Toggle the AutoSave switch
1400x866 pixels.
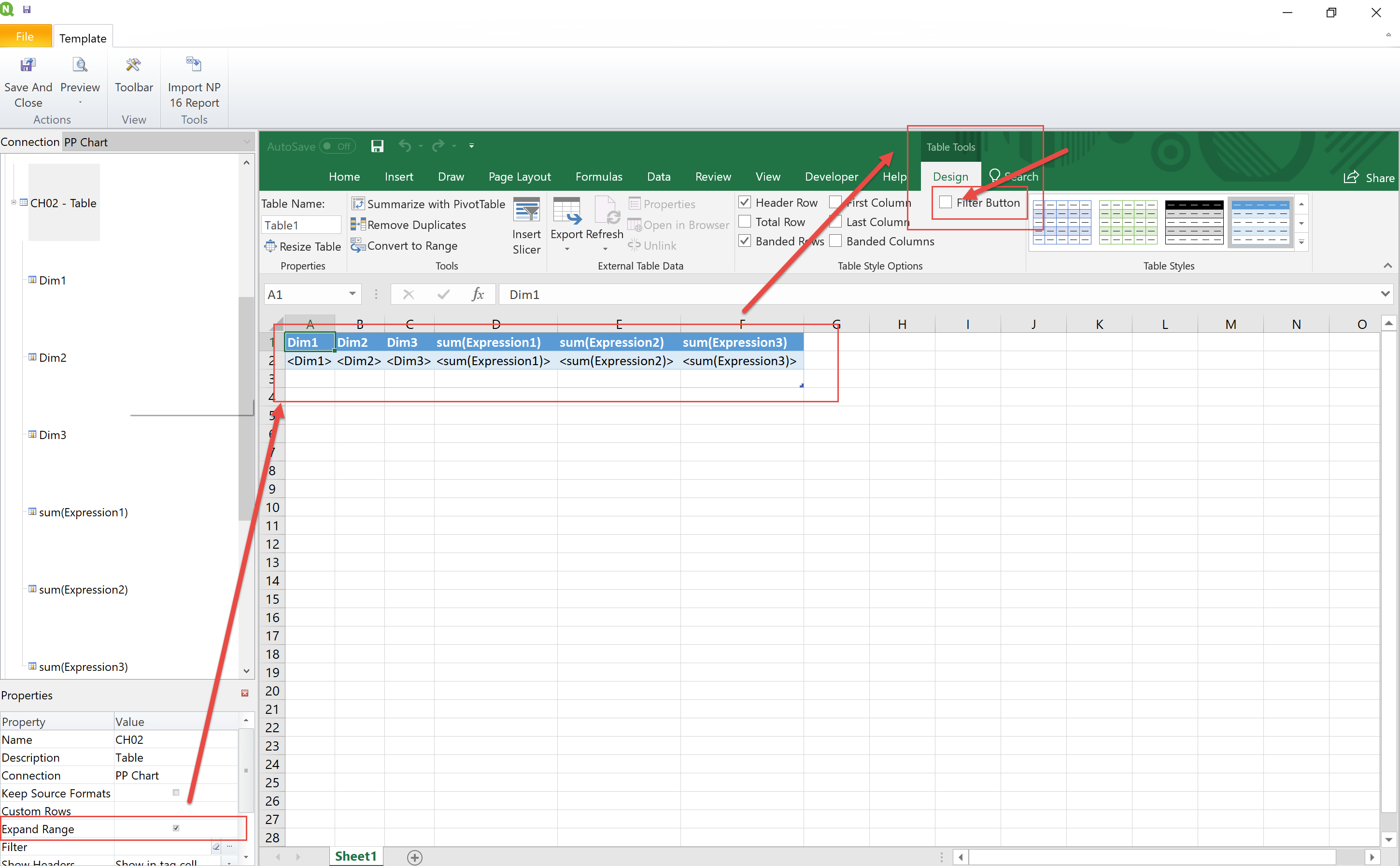tap(337, 146)
